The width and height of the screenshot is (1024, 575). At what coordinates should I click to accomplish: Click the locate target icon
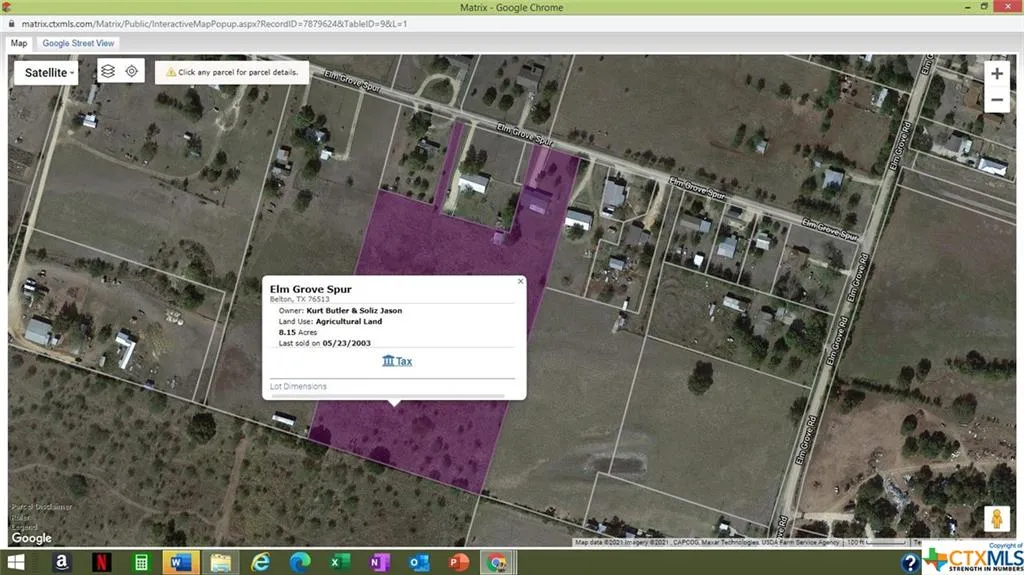tap(132, 72)
